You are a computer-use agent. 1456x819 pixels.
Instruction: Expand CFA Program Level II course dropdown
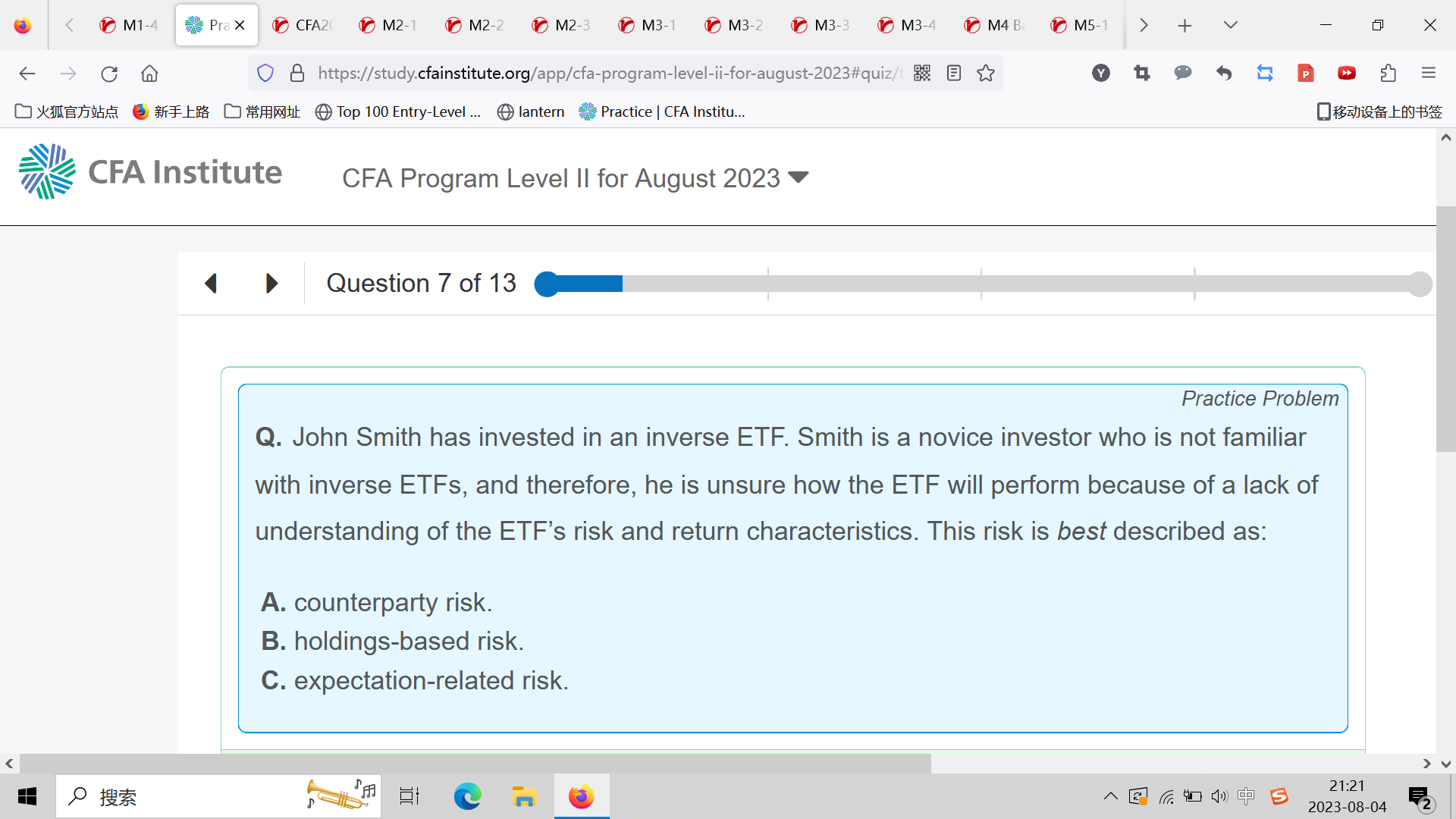[x=799, y=177]
